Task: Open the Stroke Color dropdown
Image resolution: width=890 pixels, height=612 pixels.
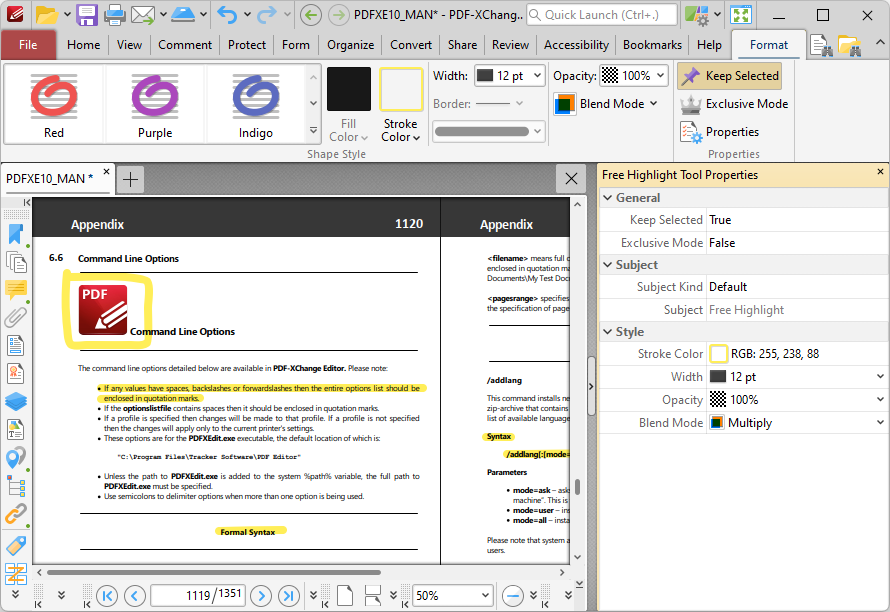Action: 400,131
